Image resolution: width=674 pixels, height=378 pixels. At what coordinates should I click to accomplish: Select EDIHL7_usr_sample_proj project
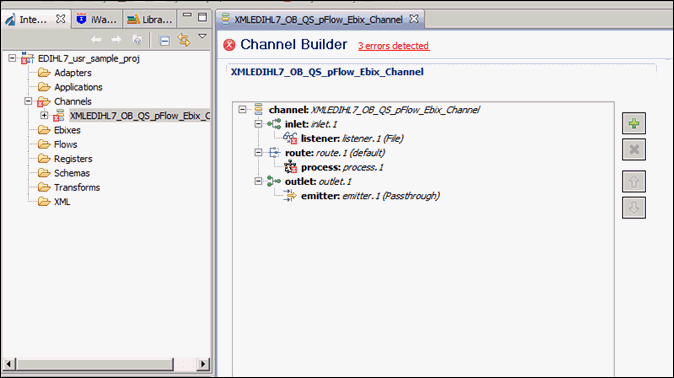tap(89, 58)
